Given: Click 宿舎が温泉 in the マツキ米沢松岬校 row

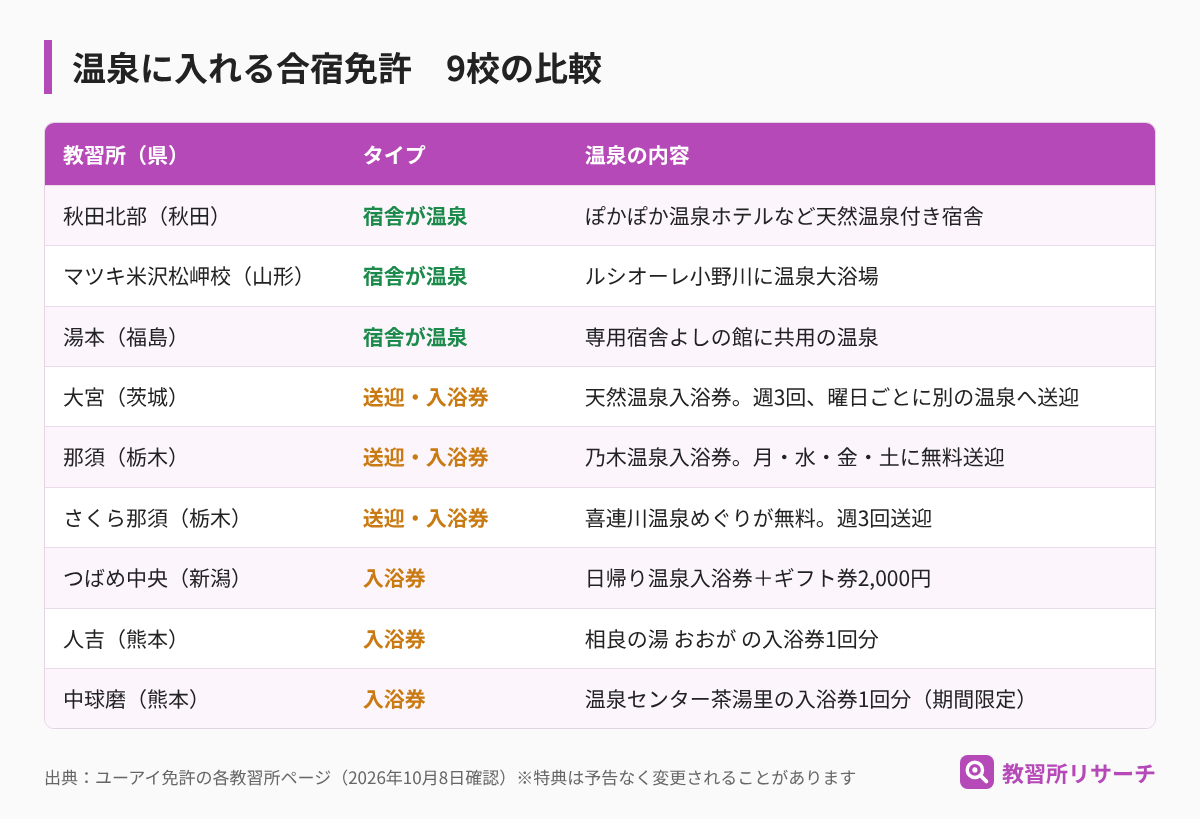Looking at the screenshot, I should [415, 276].
